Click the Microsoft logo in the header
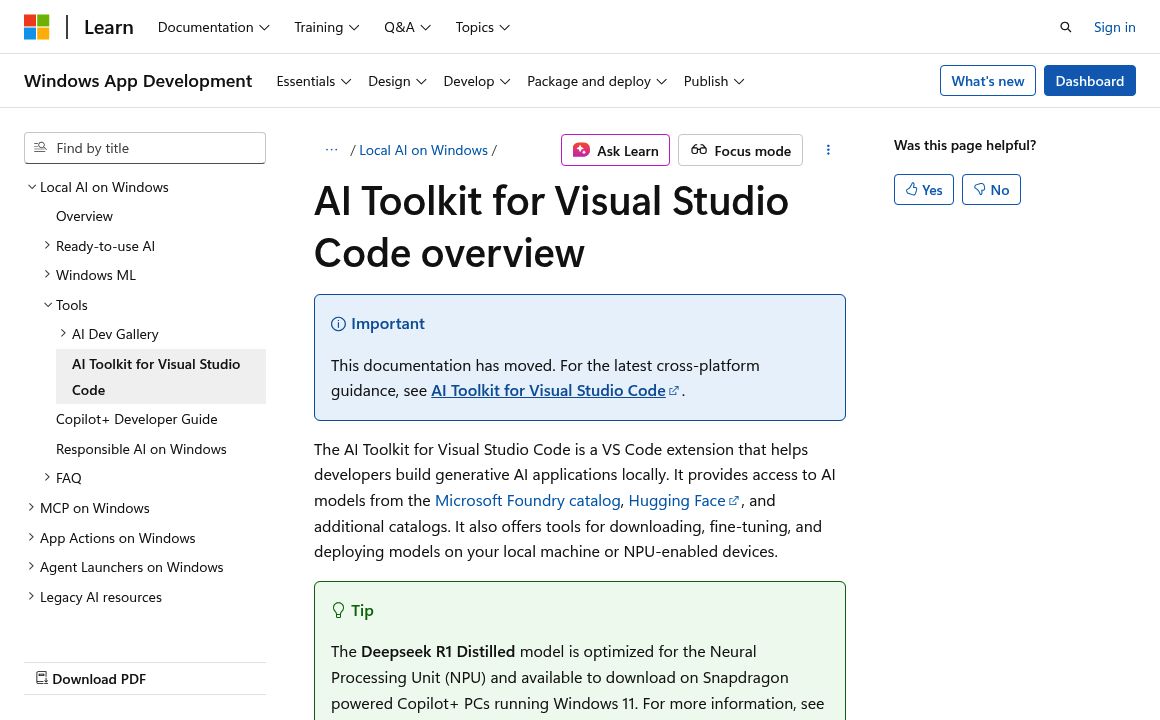Image resolution: width=1160 pixels, height=720 pixels. click(37, 27)
